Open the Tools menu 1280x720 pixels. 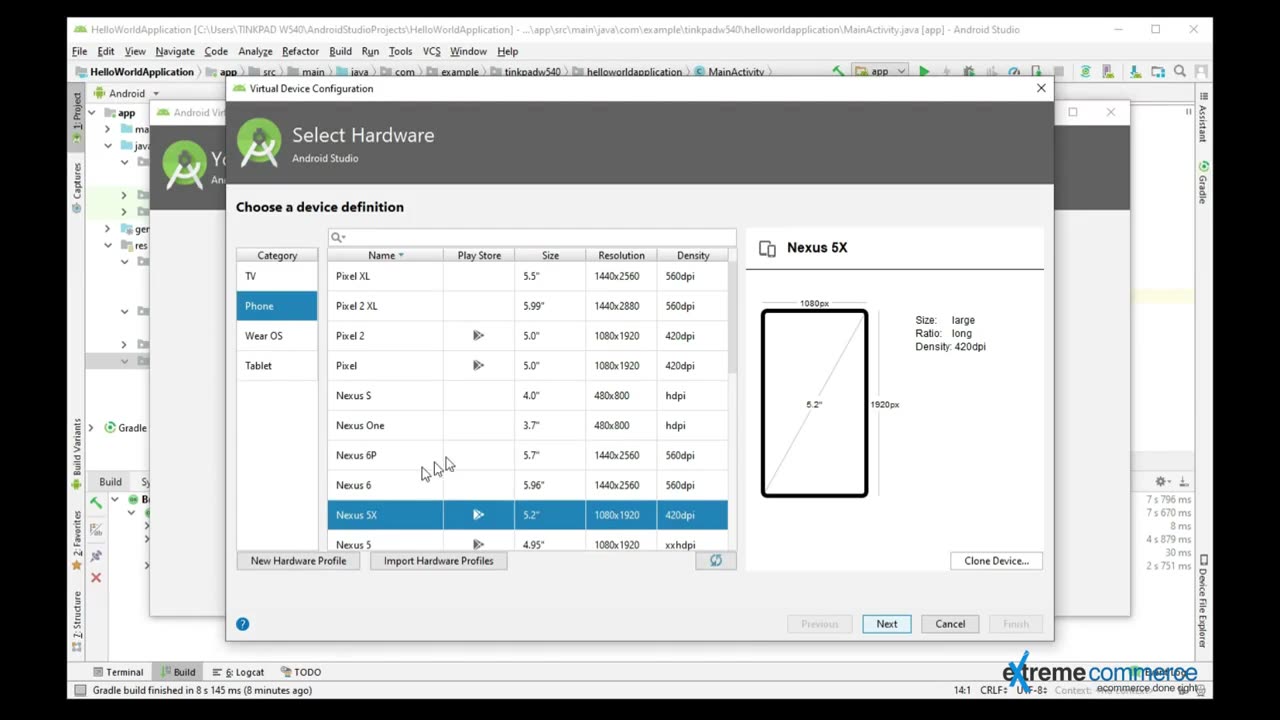tap(400, 51)
